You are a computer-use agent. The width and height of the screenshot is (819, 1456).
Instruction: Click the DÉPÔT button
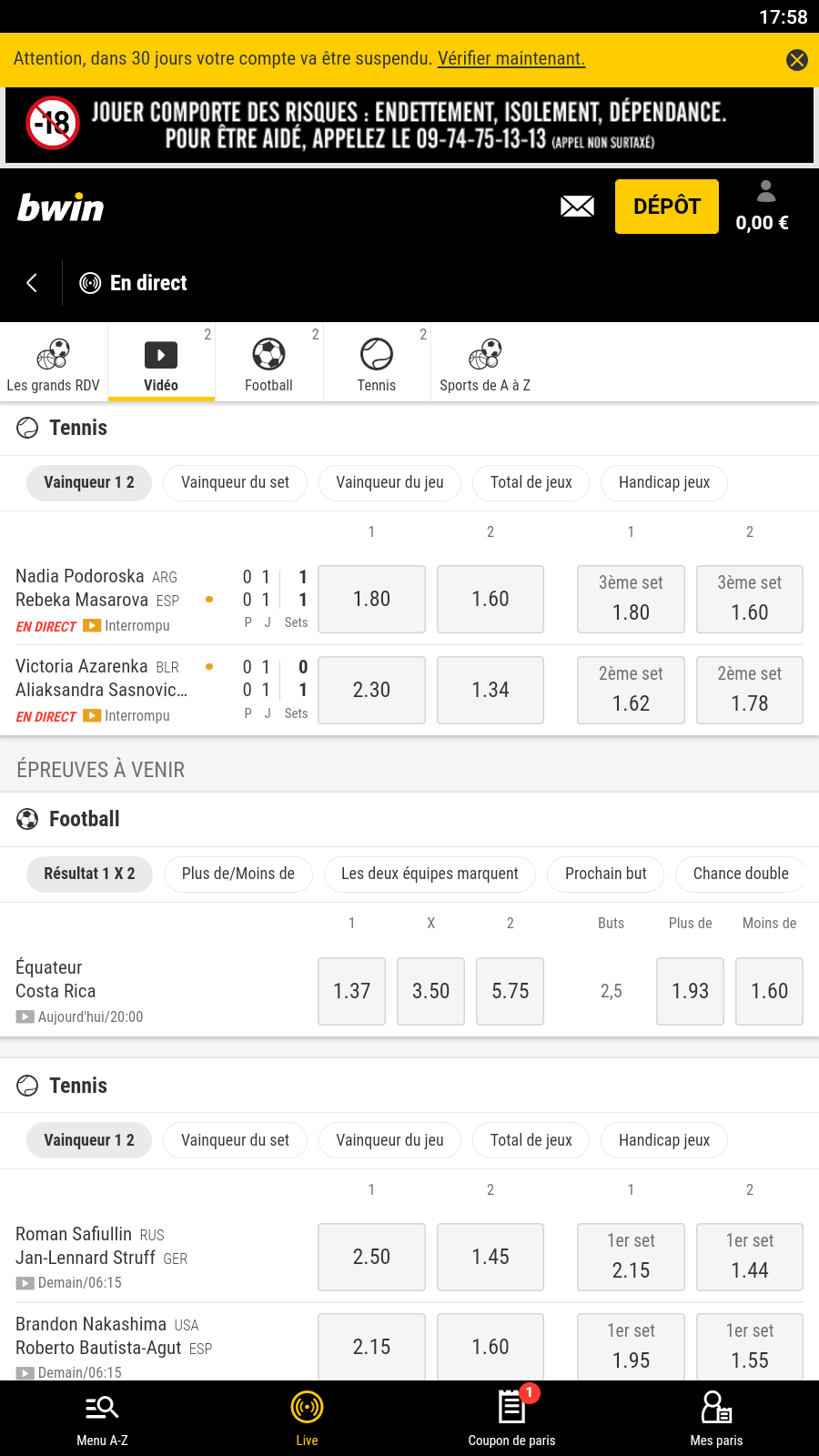666,207
